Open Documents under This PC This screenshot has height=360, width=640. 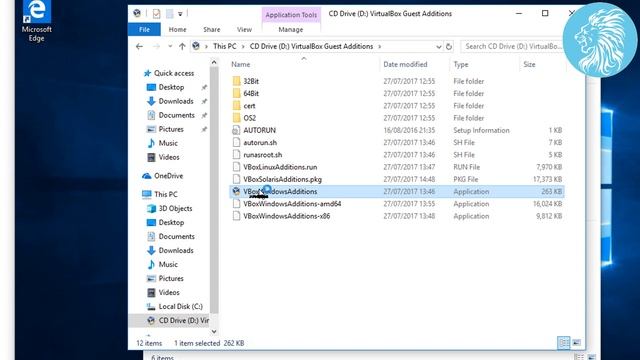pos(176,236)
